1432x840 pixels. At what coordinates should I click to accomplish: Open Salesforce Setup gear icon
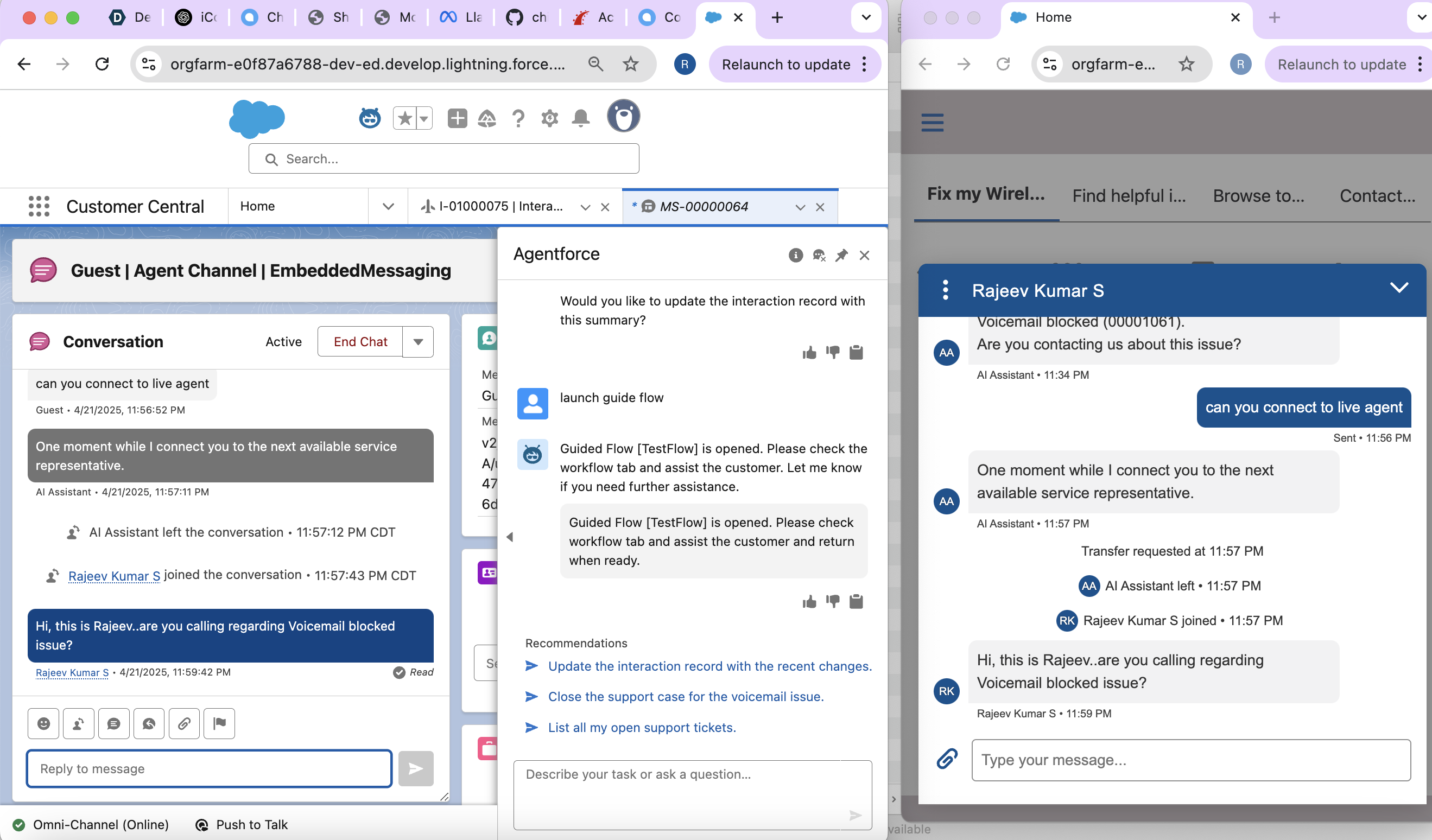click(x=549, y=118)
